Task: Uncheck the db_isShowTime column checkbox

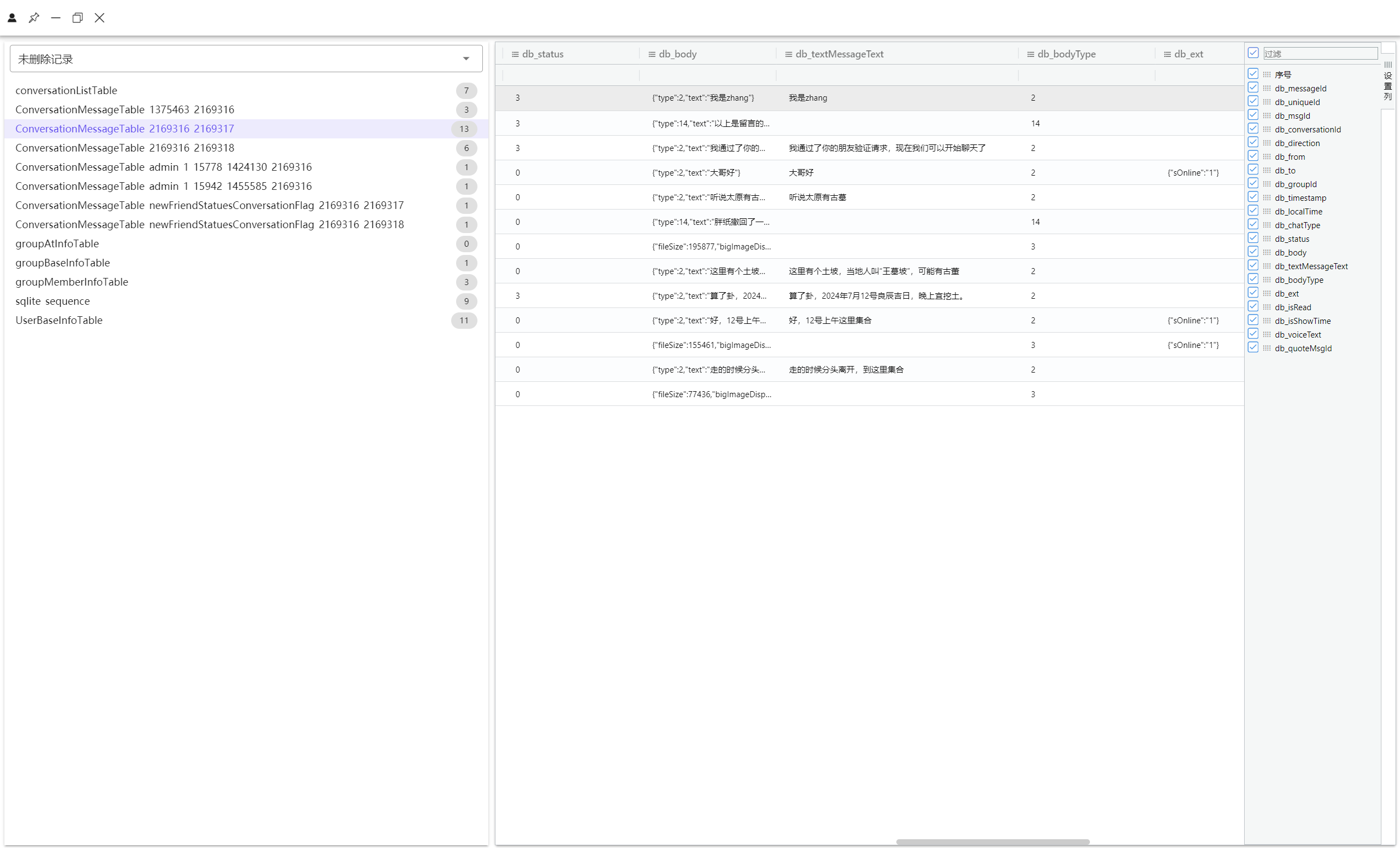Action: point(1253,320)
